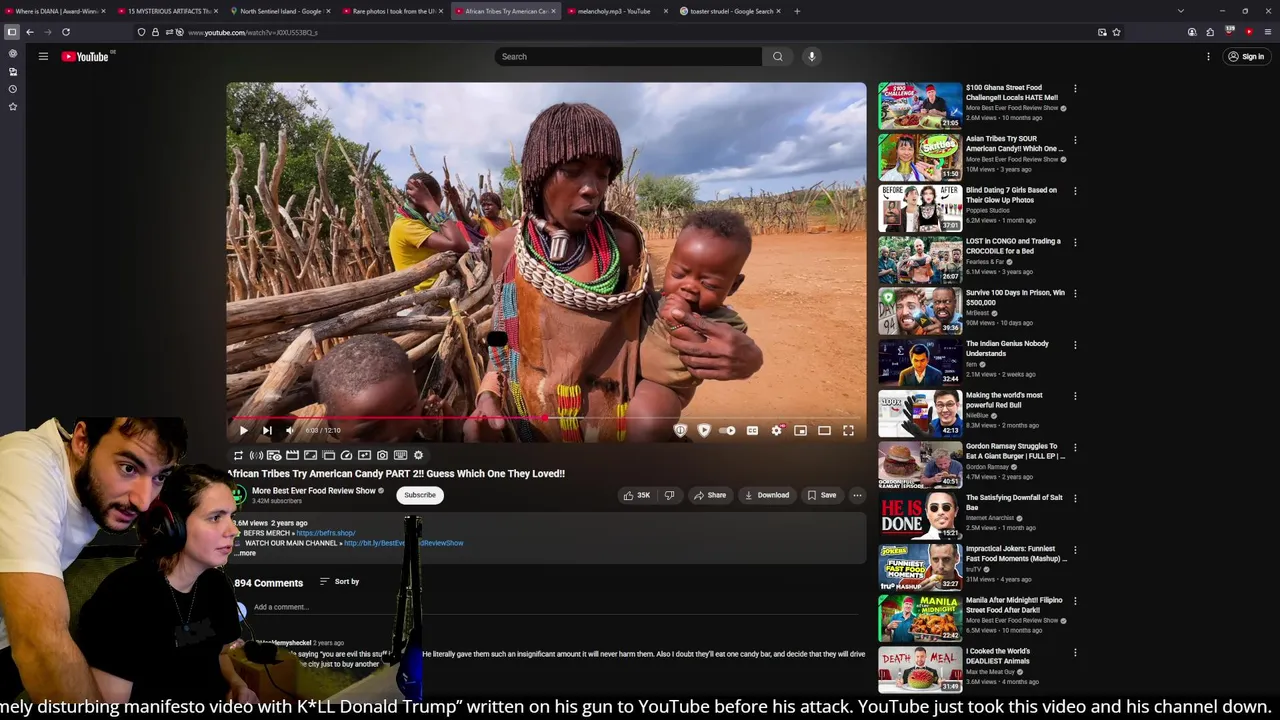
Task: Open options for LOST in CONGO video
Action: click(1075, 242)
